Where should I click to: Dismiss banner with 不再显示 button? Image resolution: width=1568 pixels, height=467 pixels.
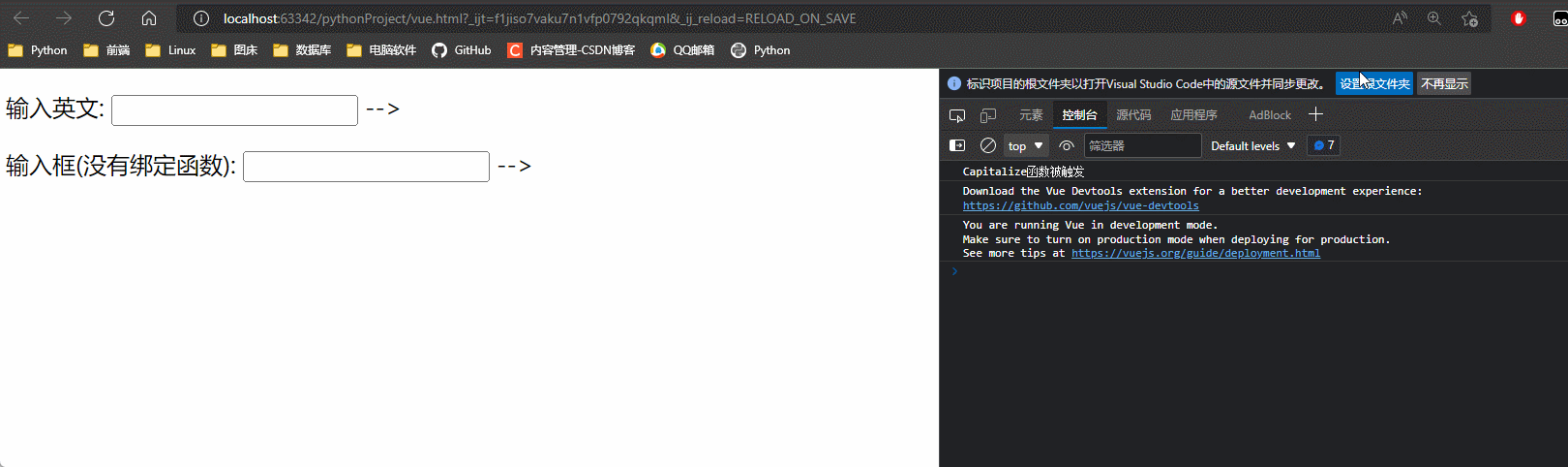[1444, 83]
